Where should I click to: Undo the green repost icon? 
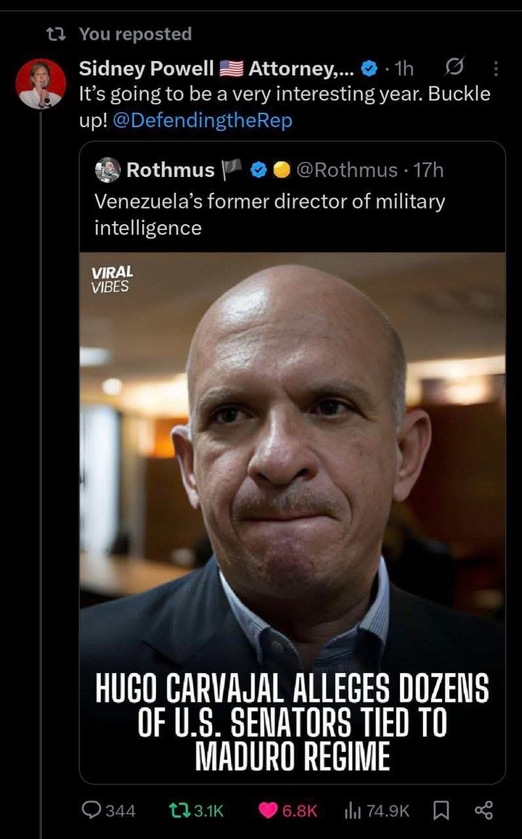(178, 810)
